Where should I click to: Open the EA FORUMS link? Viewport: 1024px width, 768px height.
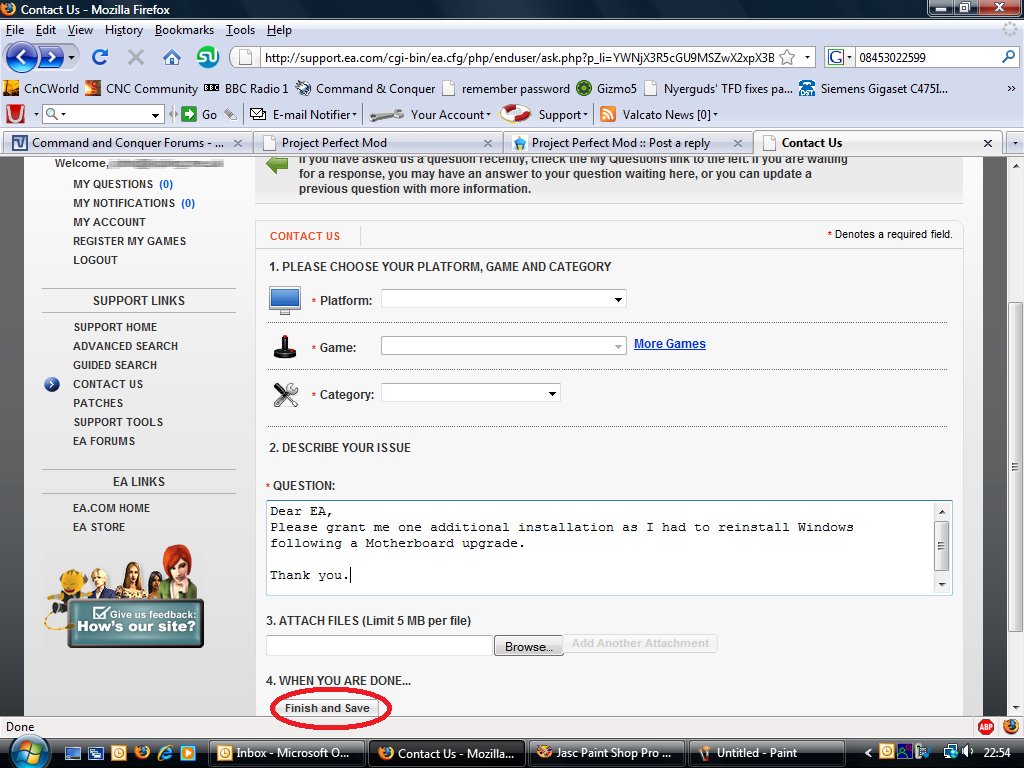point(104,441)
